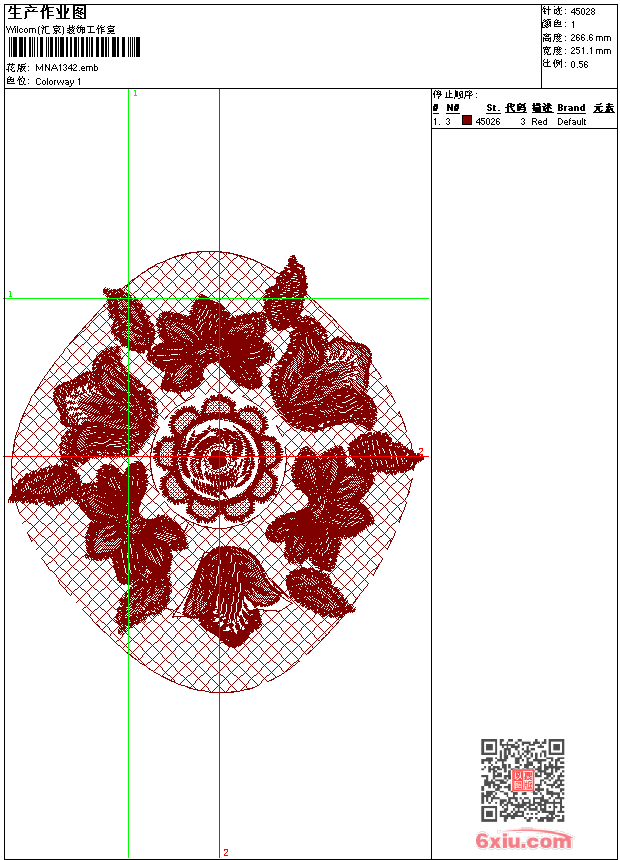Click the file name MNA1342.emb
This screenshot has width=620, height=860.
click(67, 68)
